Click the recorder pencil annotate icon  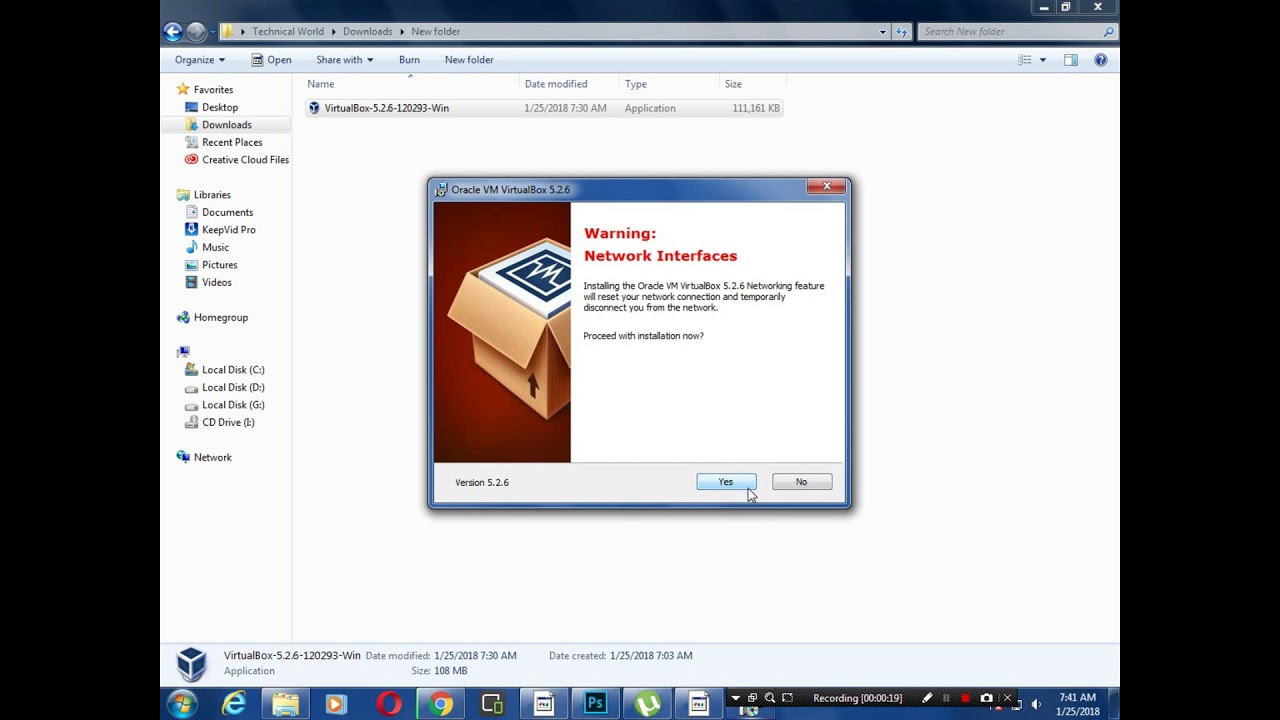click(x=927, y=698)
